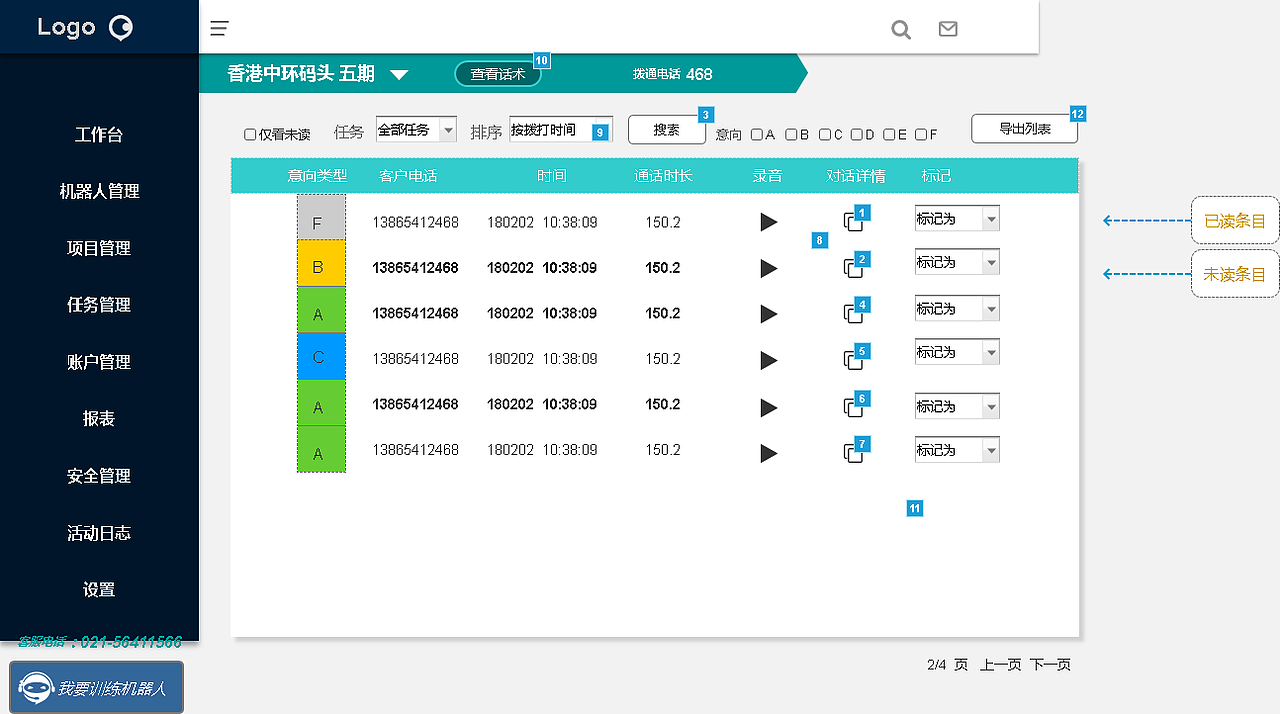Image resolution: width=1280 pixels, height=714 pixels.
Task: Click robot icon in train button
Action: (x=37, y=688)
